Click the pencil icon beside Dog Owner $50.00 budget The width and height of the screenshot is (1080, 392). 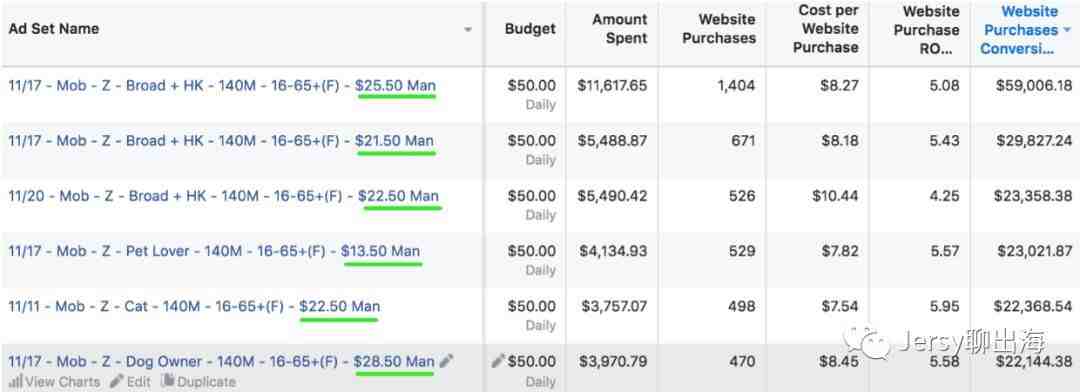pyautogui.click(x=498, y=361)
